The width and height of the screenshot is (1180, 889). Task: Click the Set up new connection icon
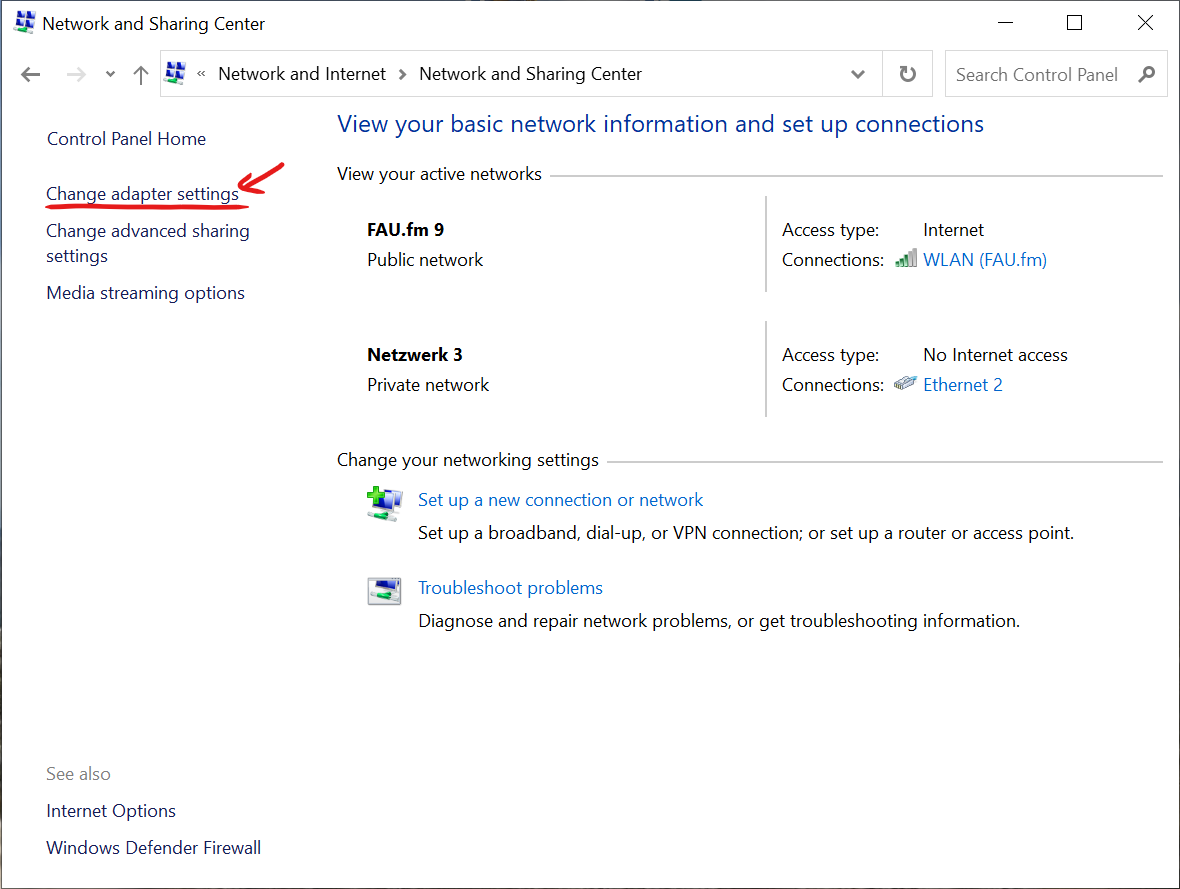(x=383, y=502)
